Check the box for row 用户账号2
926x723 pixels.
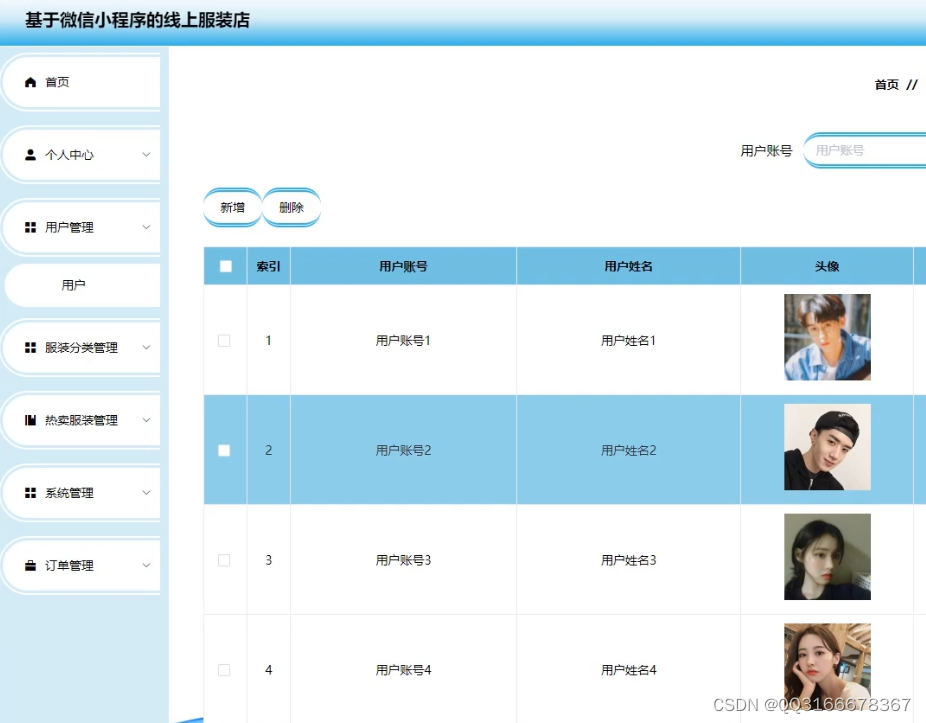224,451
